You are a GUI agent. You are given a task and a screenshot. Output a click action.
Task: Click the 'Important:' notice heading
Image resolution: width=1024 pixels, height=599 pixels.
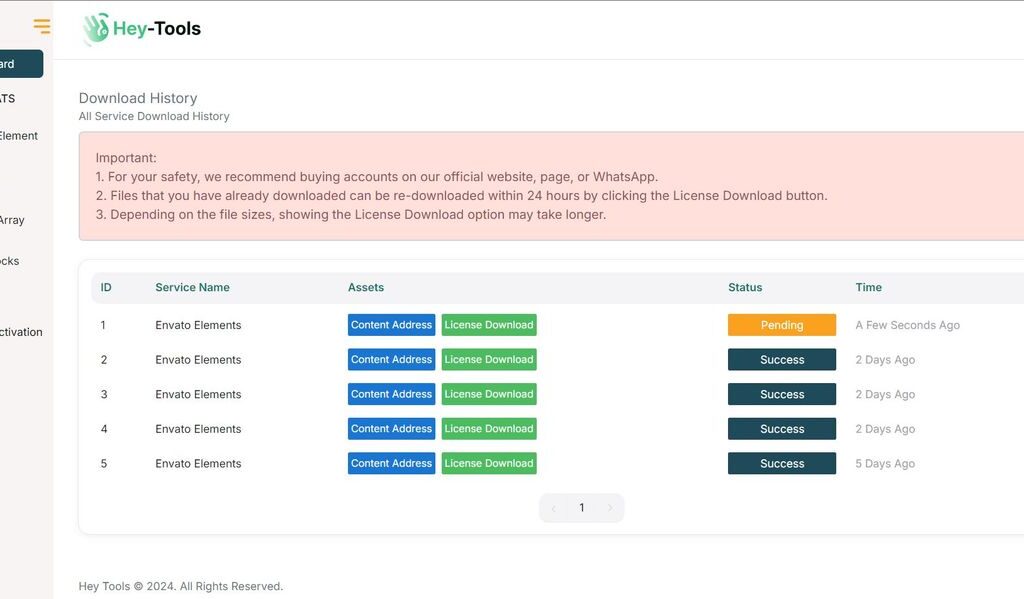click(x=126, y=158)
